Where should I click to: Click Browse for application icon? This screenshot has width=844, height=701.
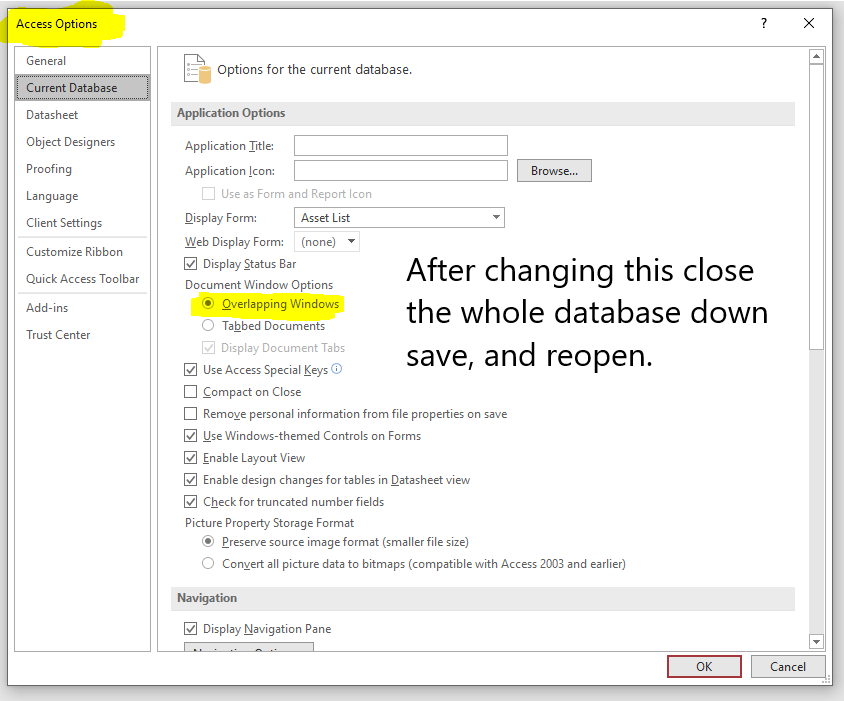(x=554, y=170)
